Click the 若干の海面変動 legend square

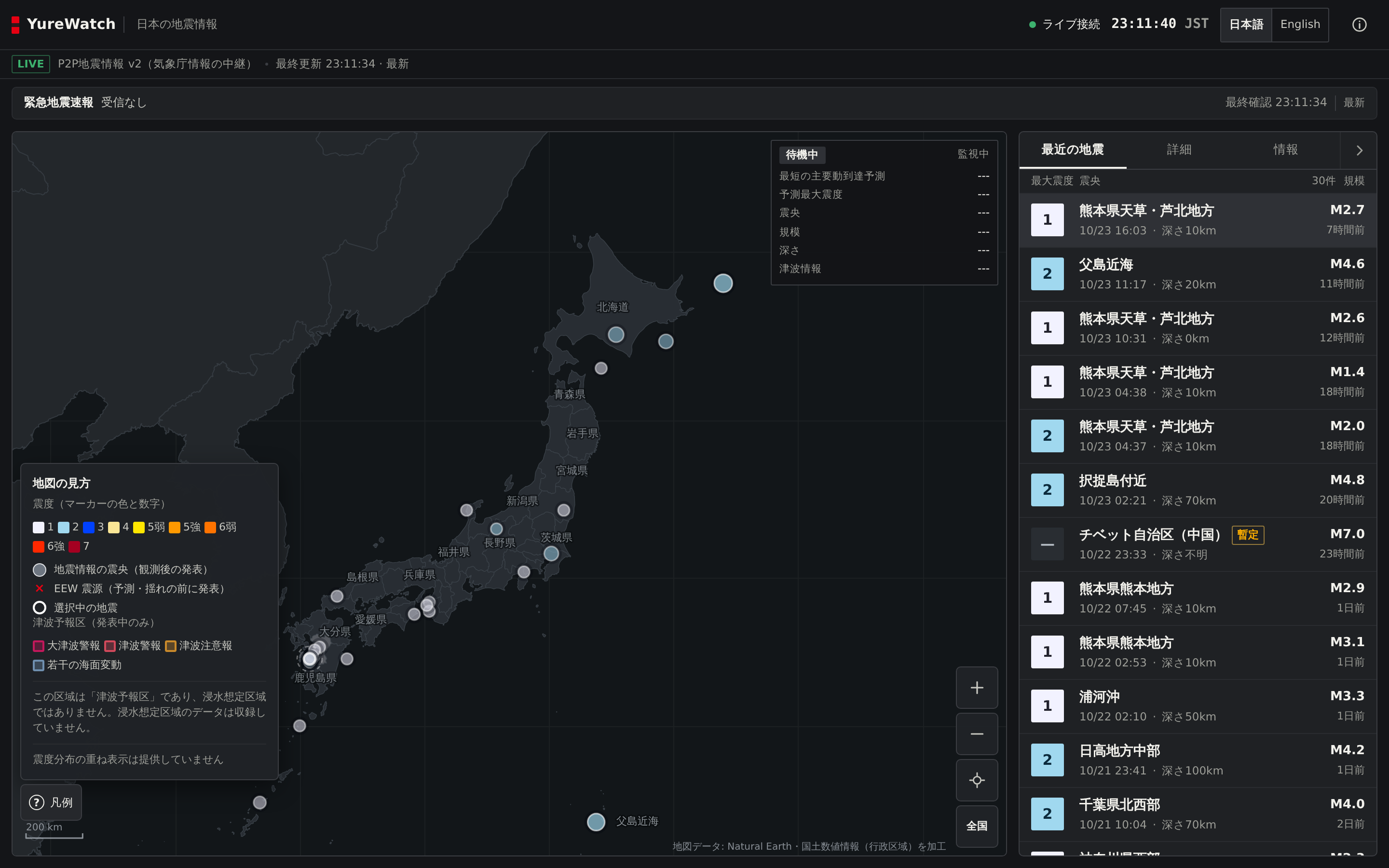39,665
